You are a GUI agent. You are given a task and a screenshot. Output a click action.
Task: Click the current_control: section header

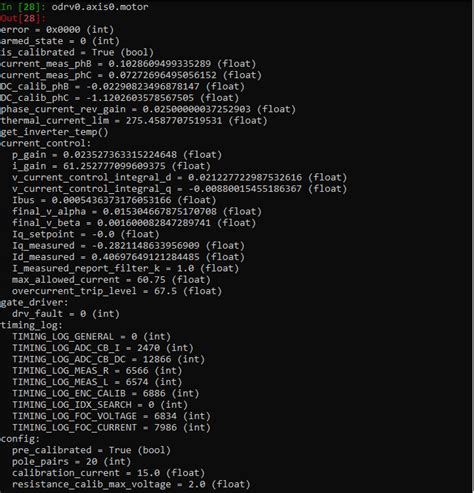coord(46,143)
